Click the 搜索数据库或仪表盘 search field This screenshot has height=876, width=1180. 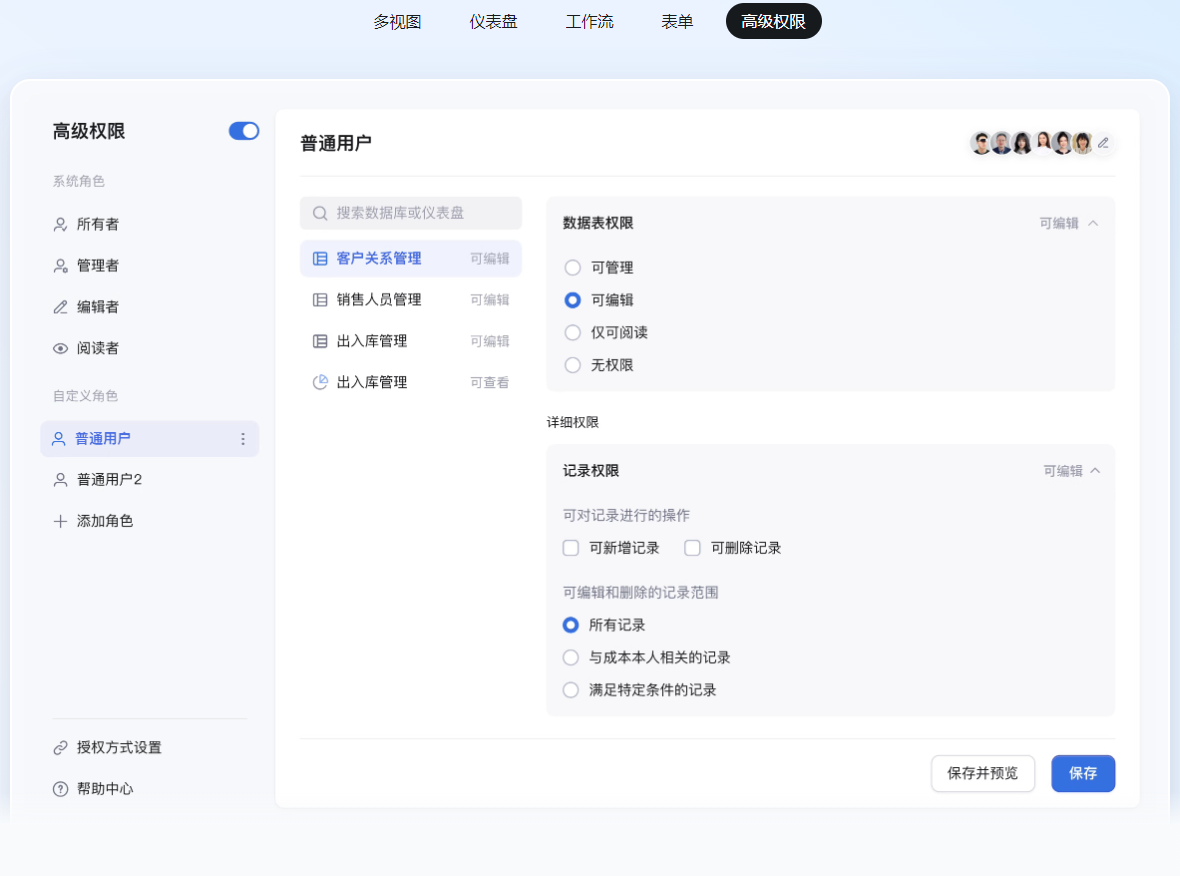410,213
